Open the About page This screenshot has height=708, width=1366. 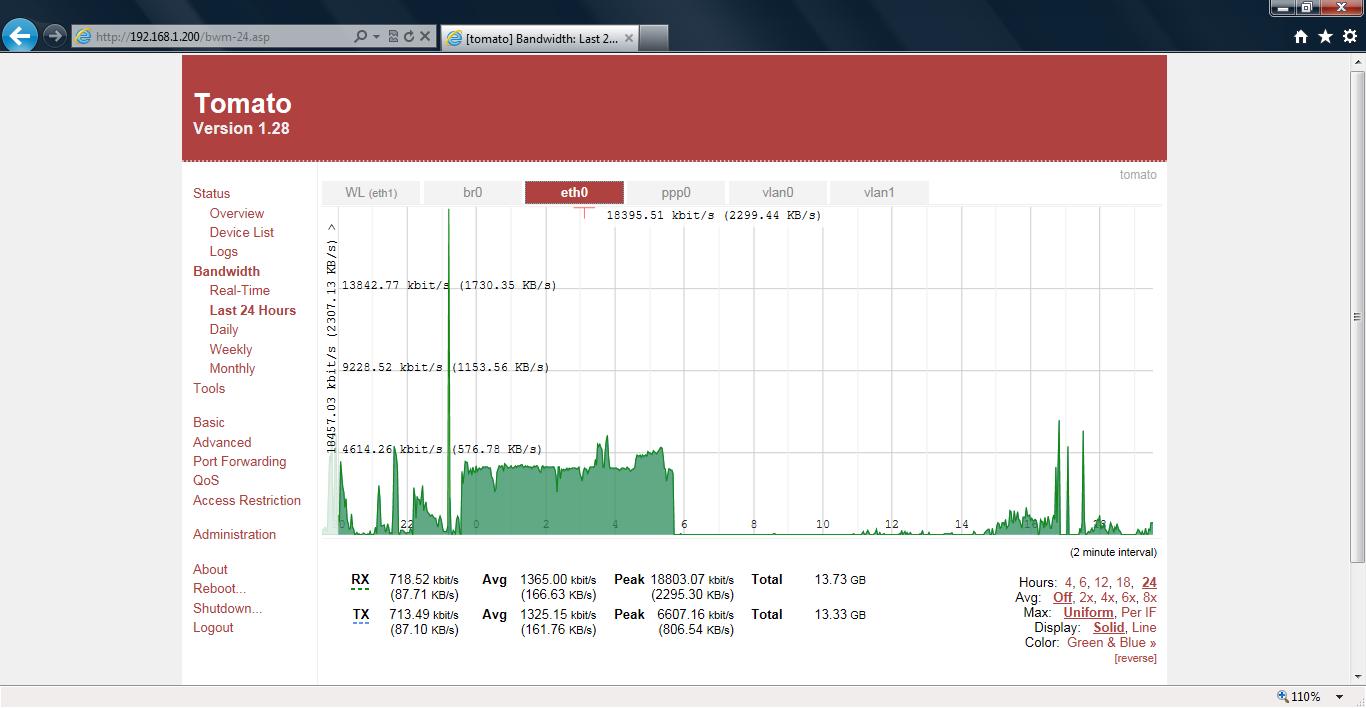click(x=210, y=569)
